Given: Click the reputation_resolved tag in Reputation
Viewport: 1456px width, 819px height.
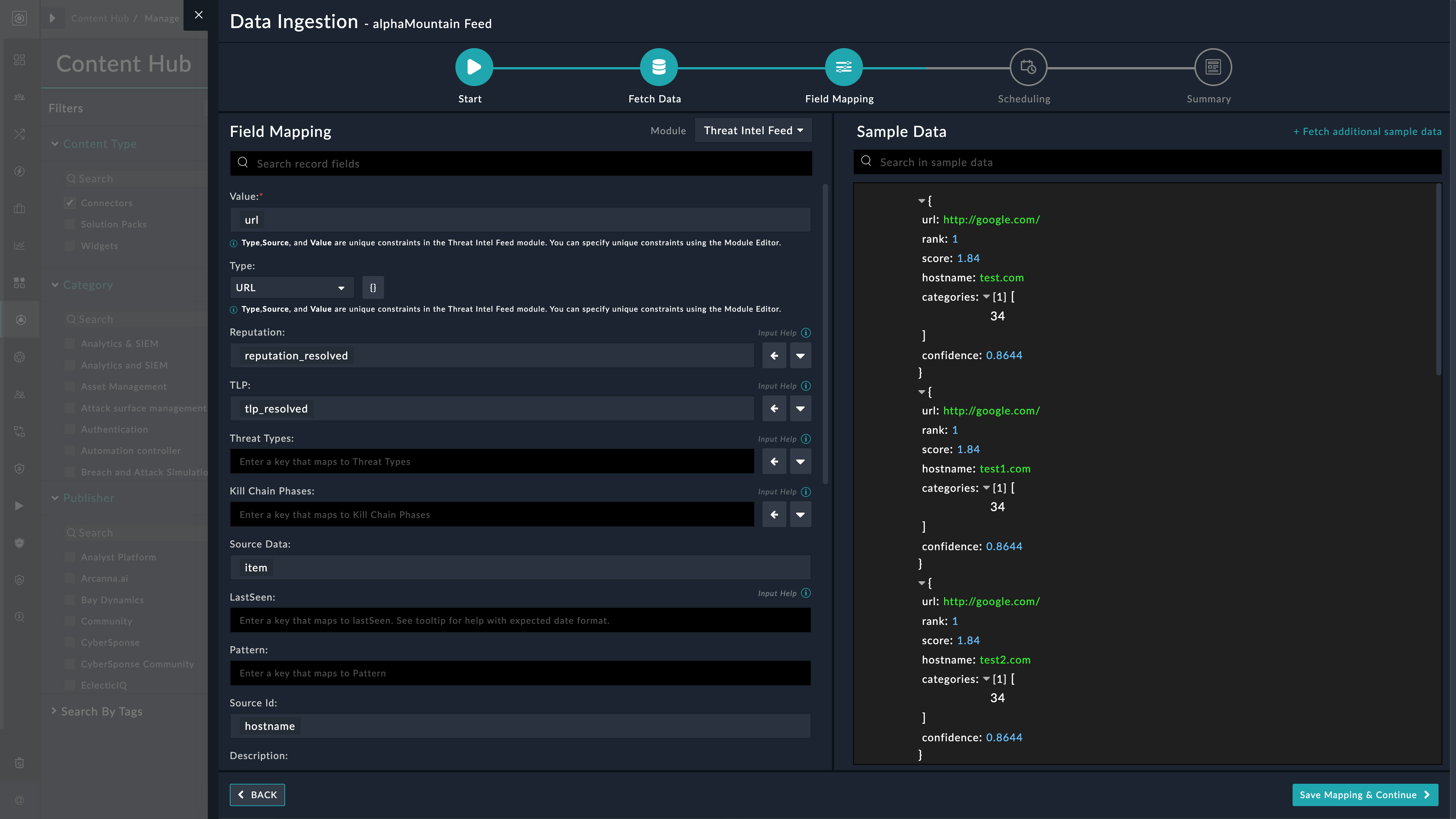Looking at the screenshot, I should tap(296, 356).
